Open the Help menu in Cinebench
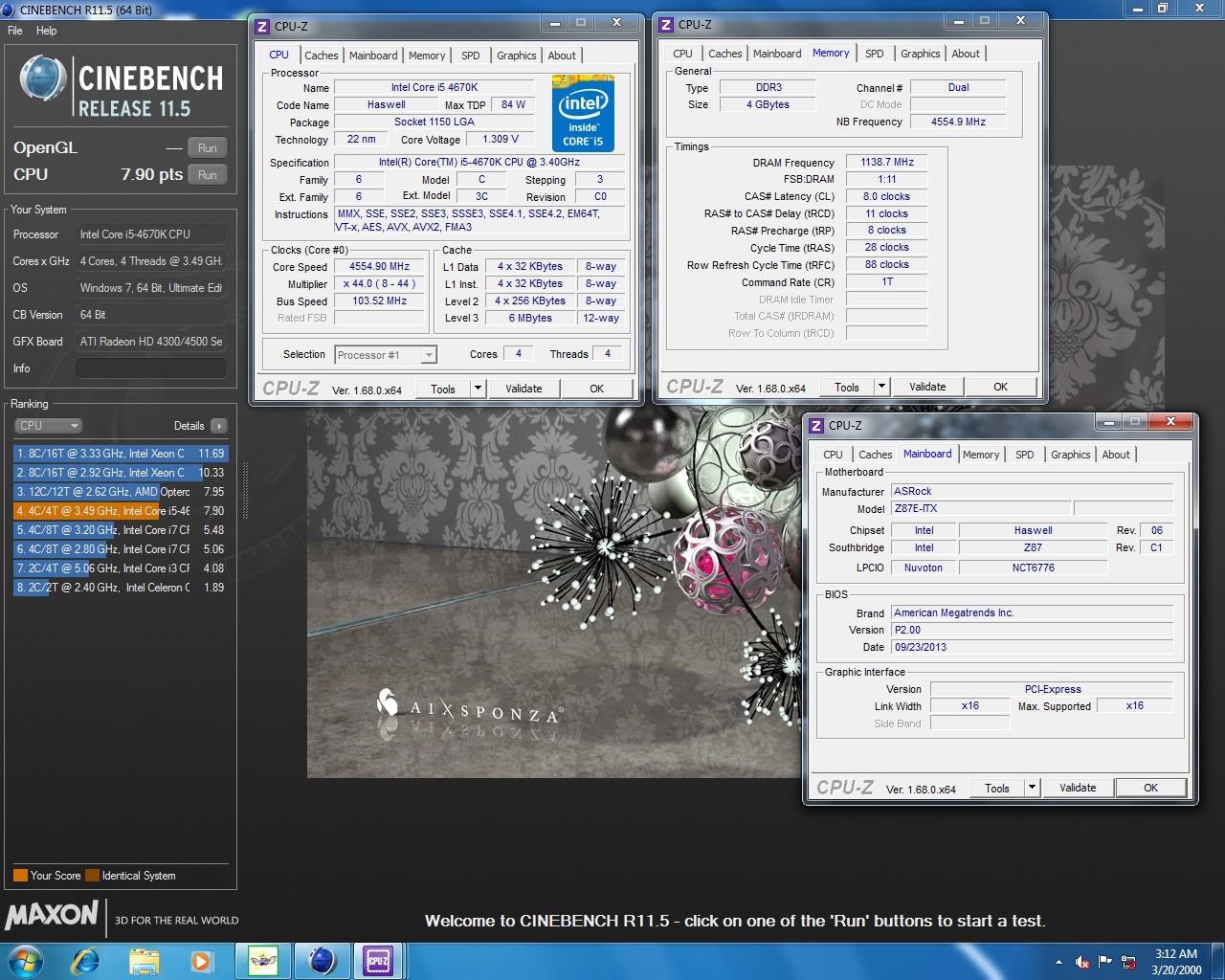 pyautogui.click(x=46, y=31)
